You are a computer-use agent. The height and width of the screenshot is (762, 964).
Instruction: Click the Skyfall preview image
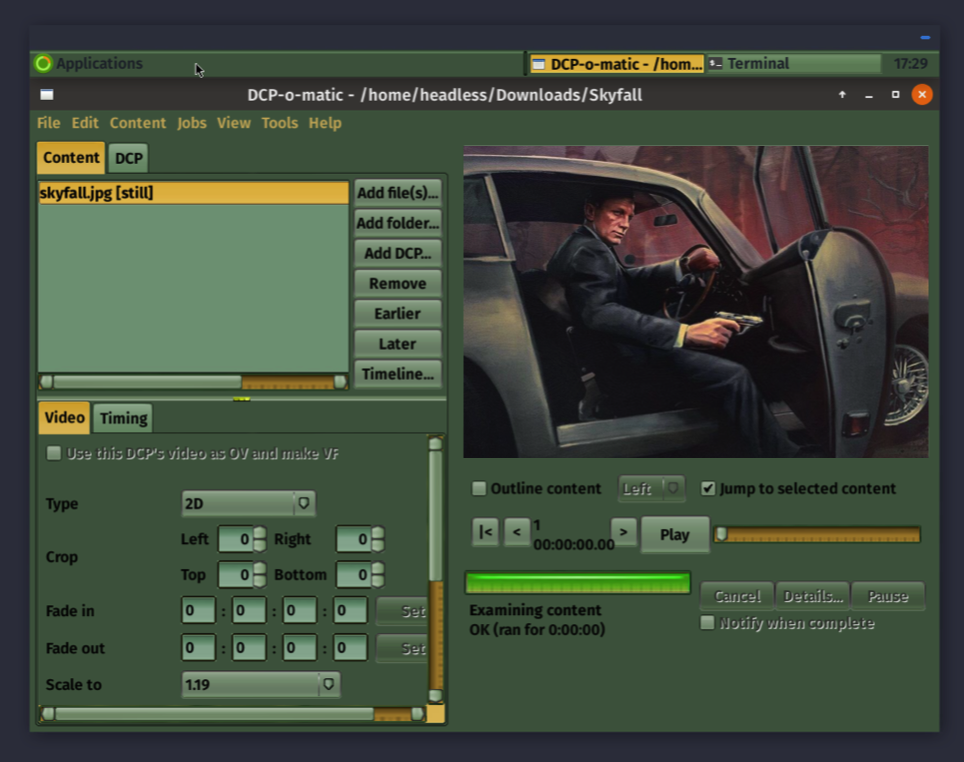696,301
